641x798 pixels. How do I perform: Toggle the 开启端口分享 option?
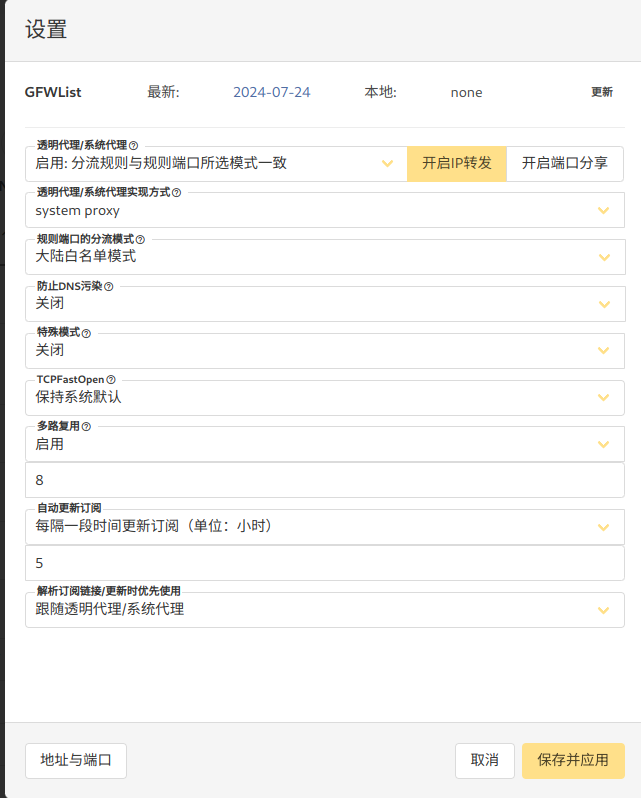point(564,163)
